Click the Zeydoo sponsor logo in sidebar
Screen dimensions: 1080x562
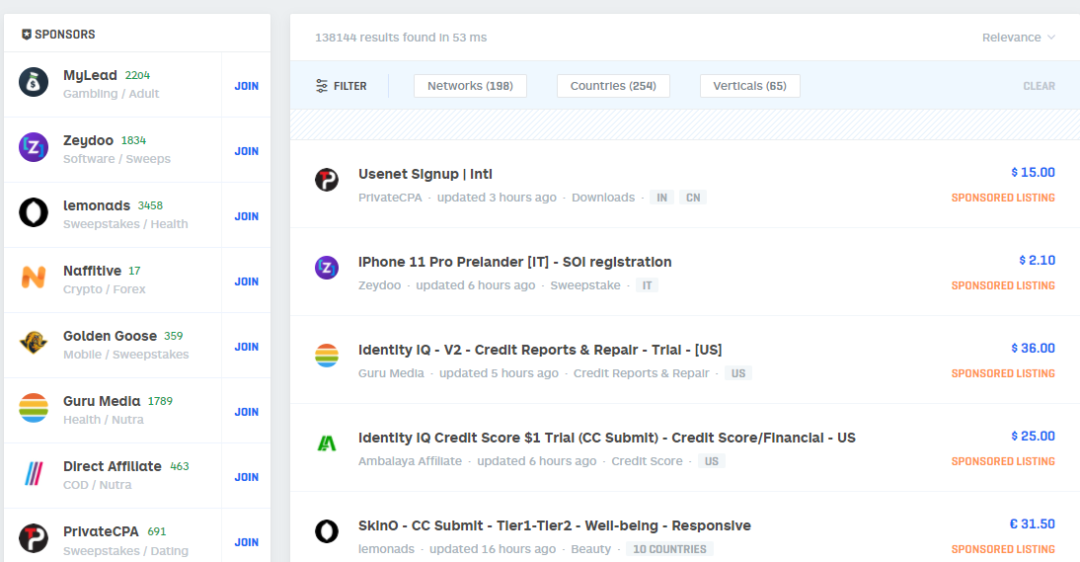coord(34,148)
